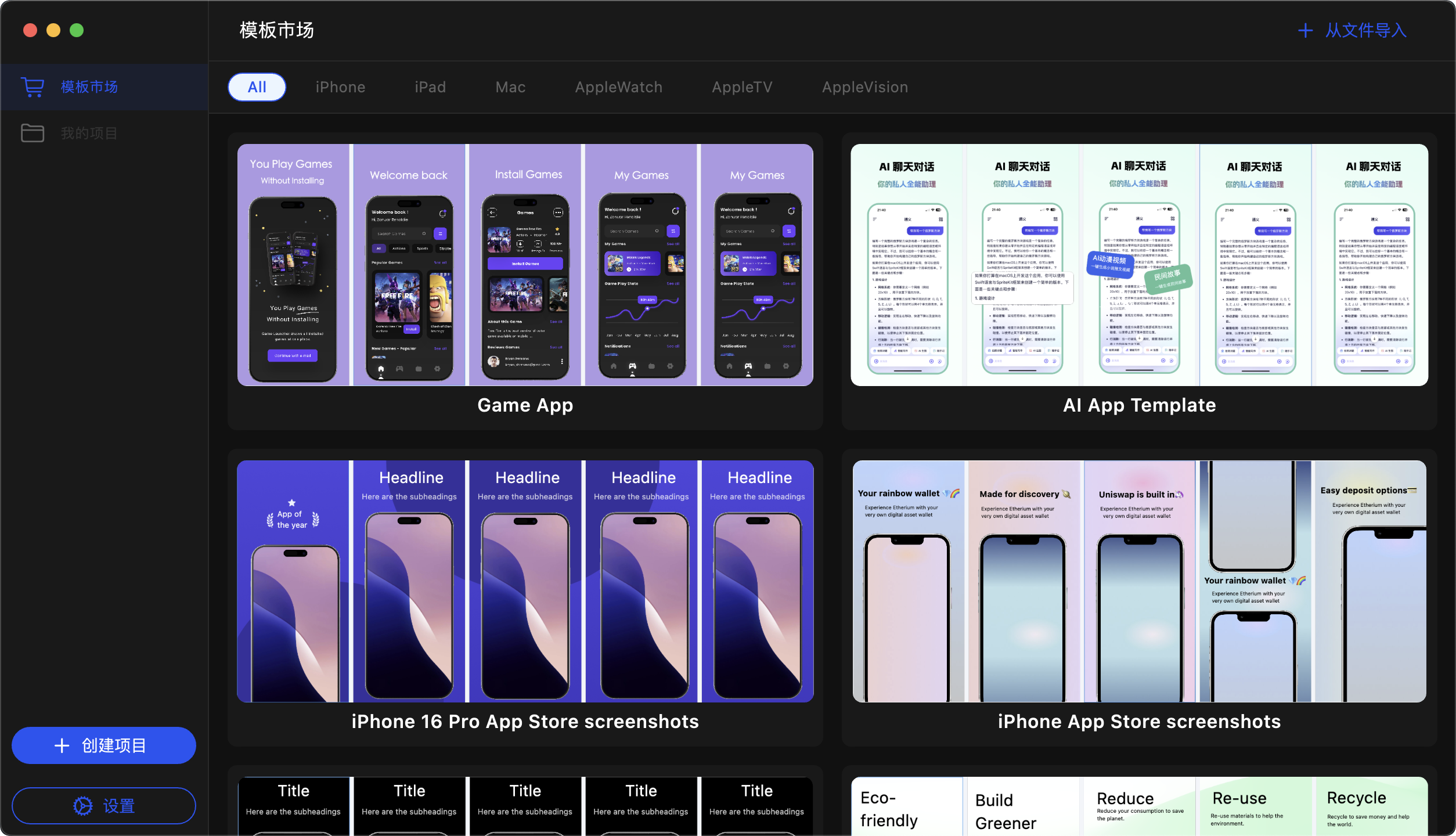Click the gear icon in 设置 button
Viewport: 1456px width, 836px height.
[x=82, y=806]
